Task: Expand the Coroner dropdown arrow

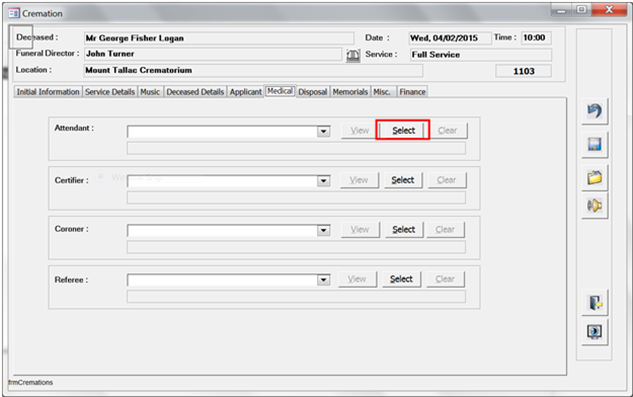Action: pos(323,230)
